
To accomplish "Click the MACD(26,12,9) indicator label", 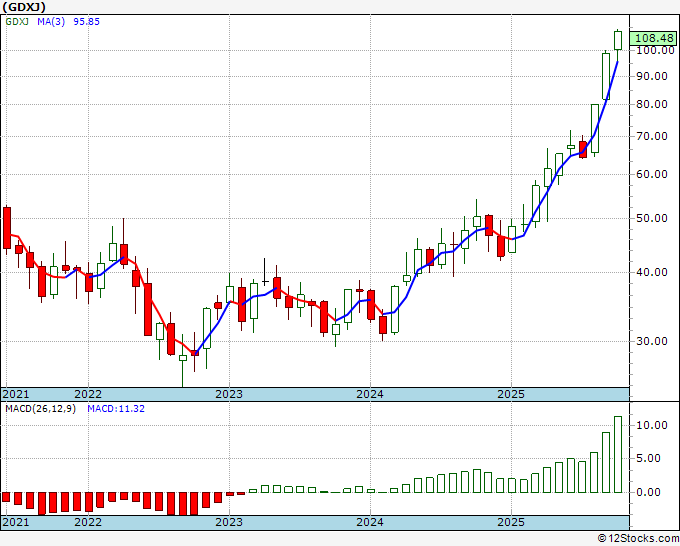I will [40, 409].
